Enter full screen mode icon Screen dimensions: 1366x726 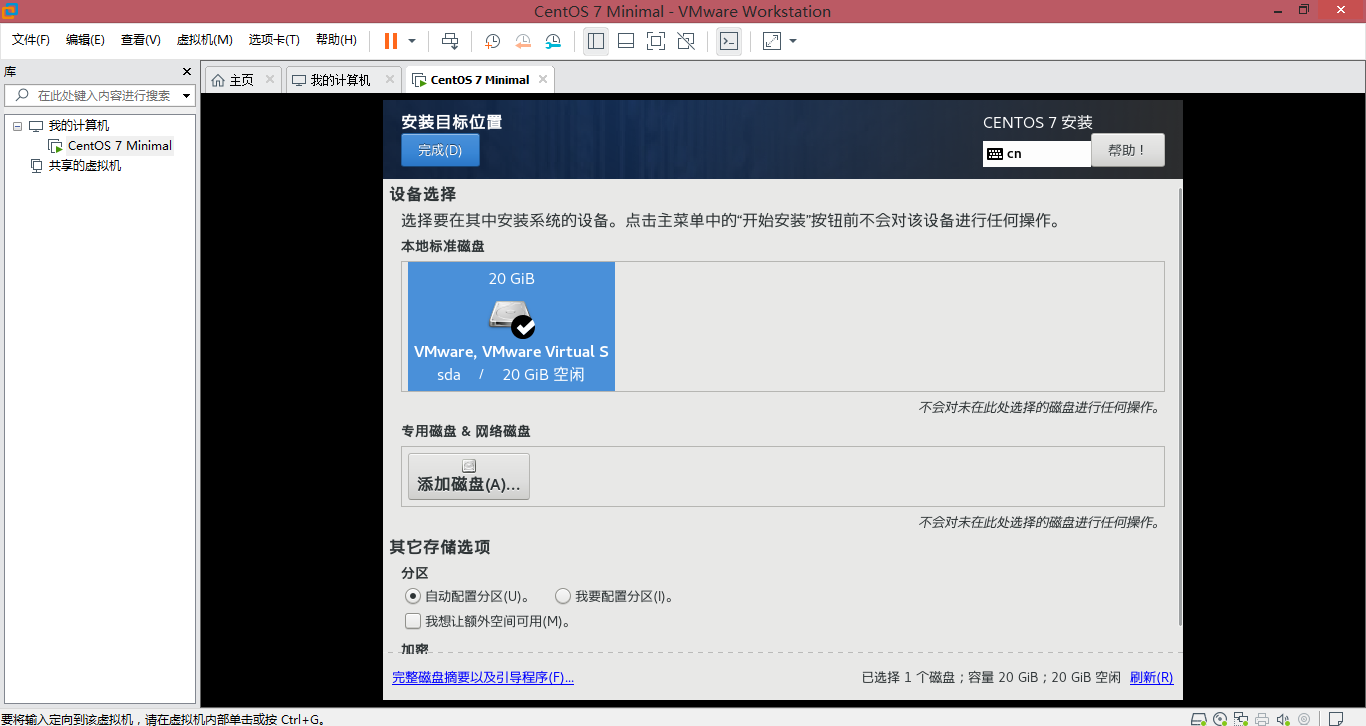(x=656, y=41)
